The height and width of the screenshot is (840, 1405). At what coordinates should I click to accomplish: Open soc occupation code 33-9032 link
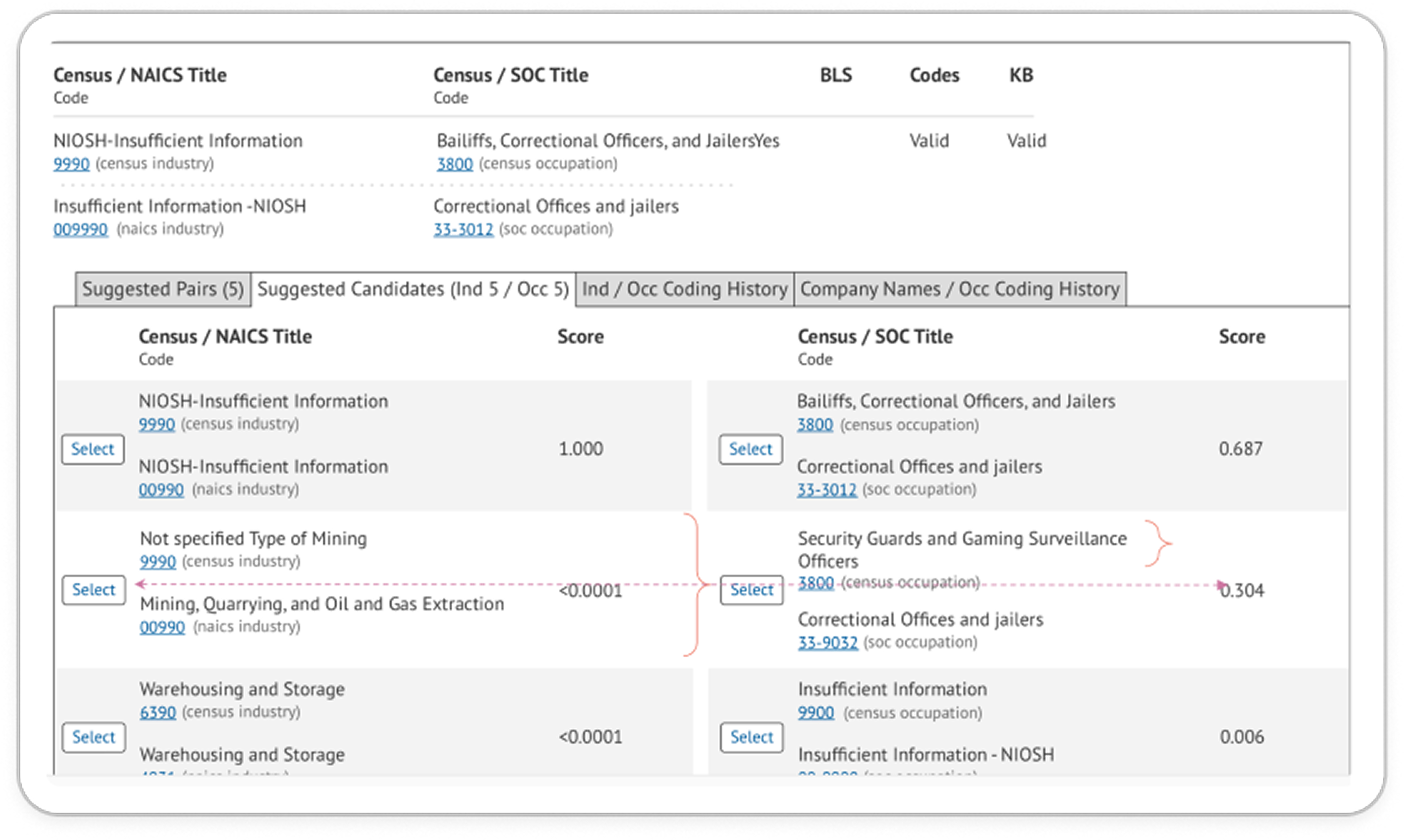click(828, 643)
